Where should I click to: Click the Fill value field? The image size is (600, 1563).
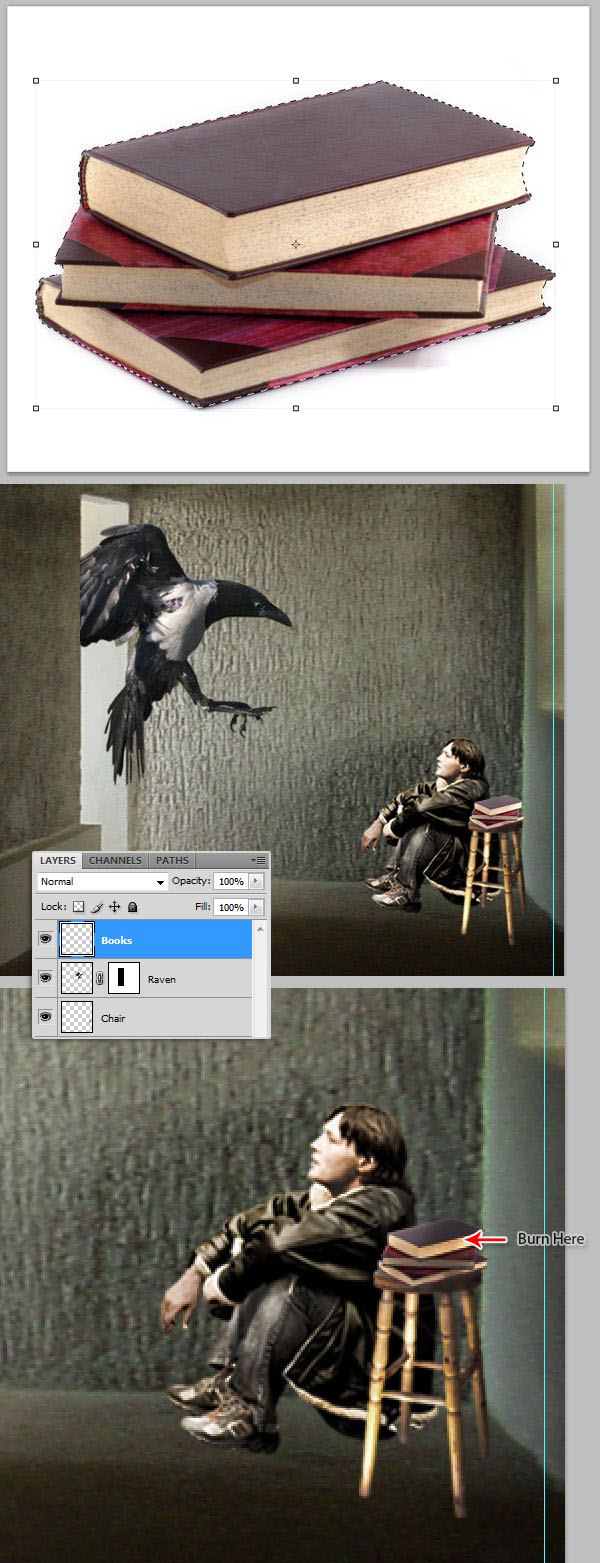(230, 907)
